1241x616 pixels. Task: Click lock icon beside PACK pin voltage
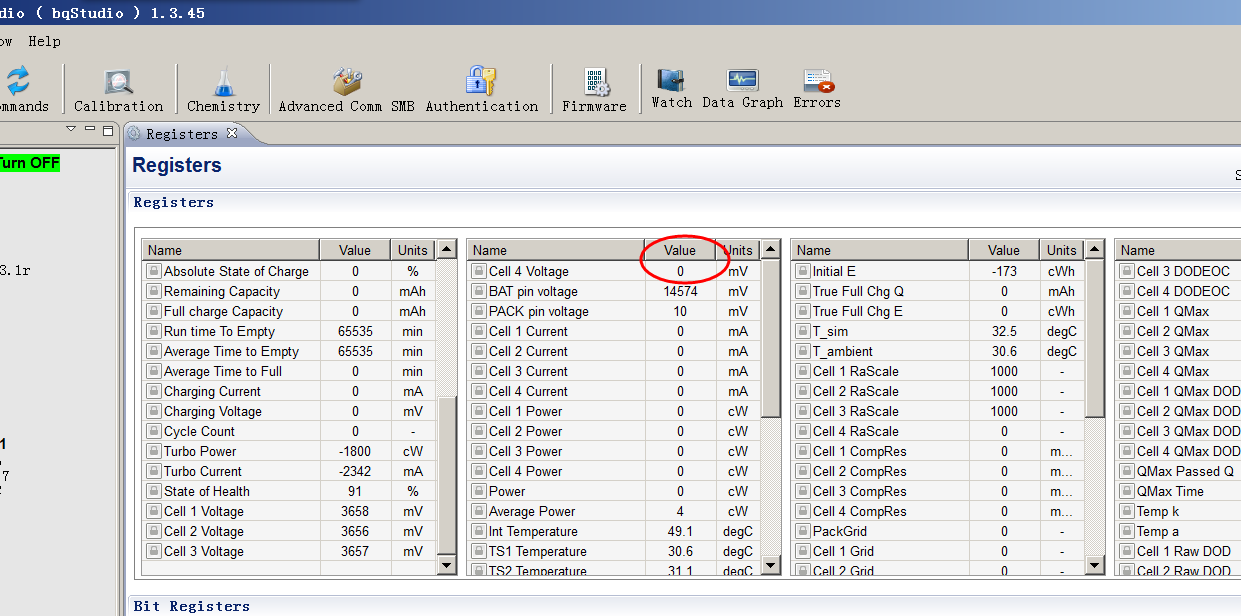478,311
